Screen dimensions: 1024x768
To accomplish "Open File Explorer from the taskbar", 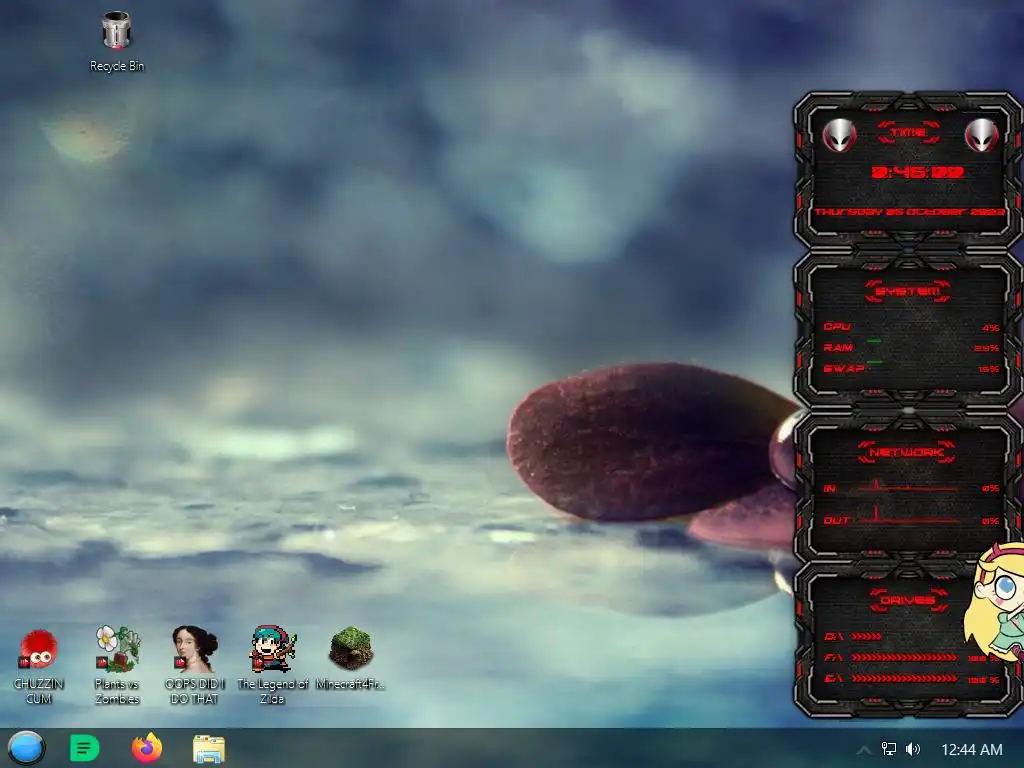I will click(209, 748).
